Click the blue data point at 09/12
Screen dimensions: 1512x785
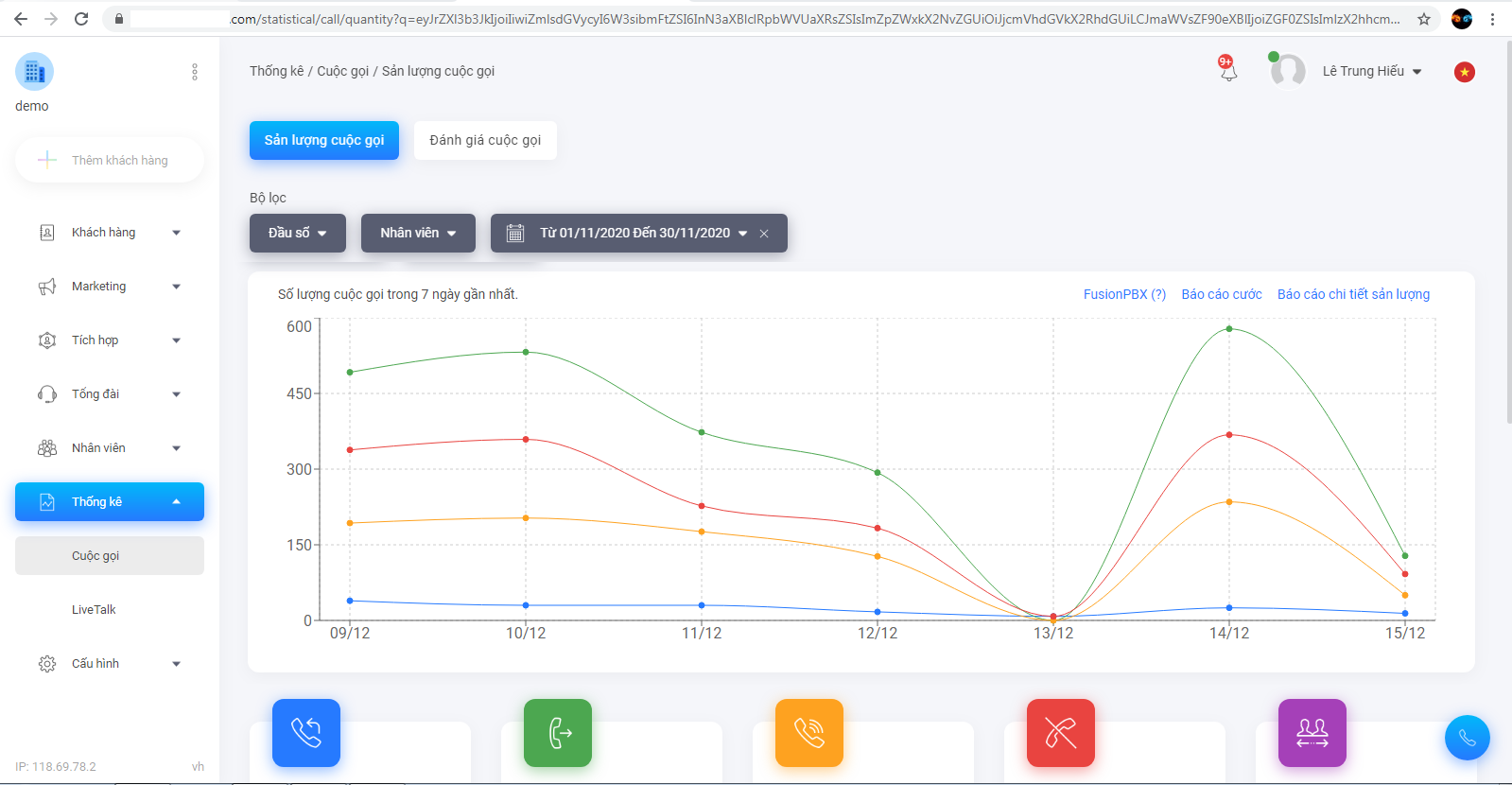(350, 601)
